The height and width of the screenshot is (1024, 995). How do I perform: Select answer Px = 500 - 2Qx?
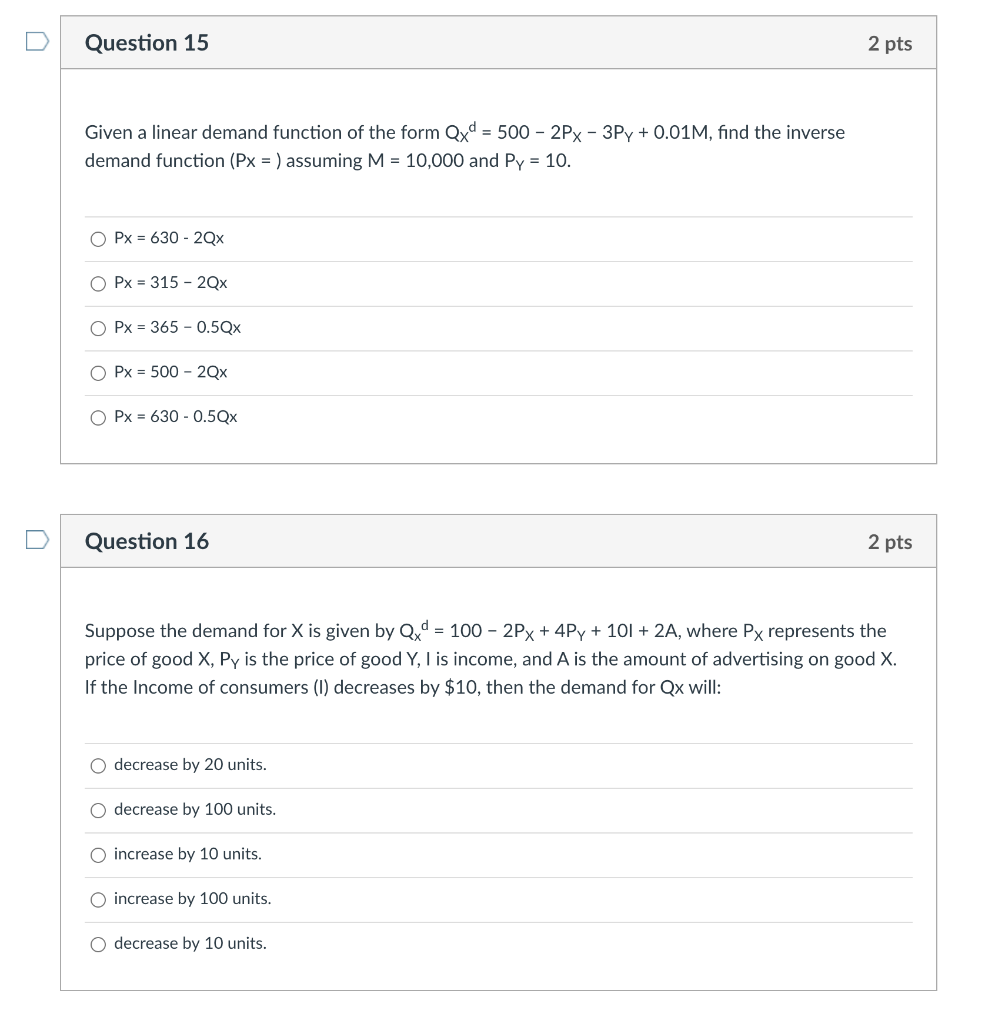98,372
